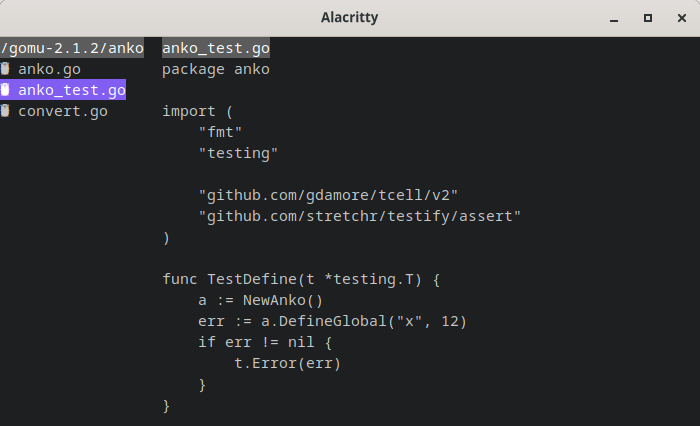700x426 pixels.
Task: Click the import keyword in the preview
Action: point(188,111)
